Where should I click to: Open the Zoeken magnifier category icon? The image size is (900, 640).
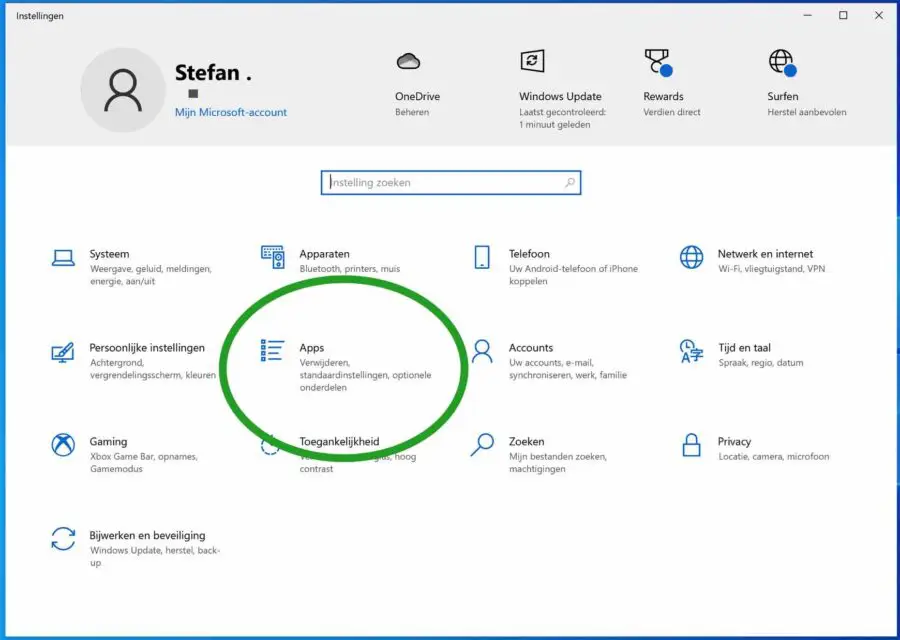pos(482,445)
